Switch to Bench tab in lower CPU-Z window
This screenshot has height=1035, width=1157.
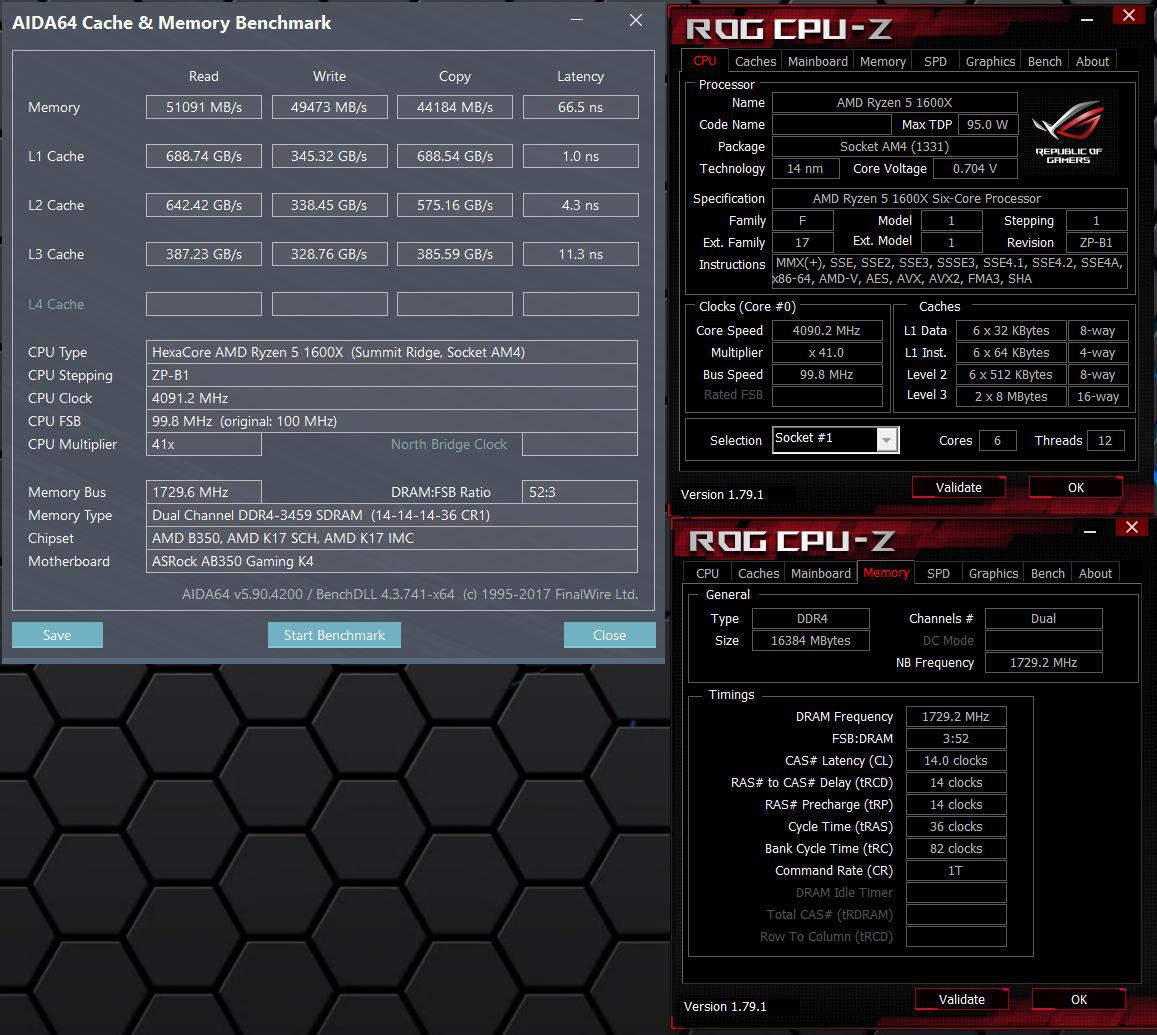(1048, 573)
